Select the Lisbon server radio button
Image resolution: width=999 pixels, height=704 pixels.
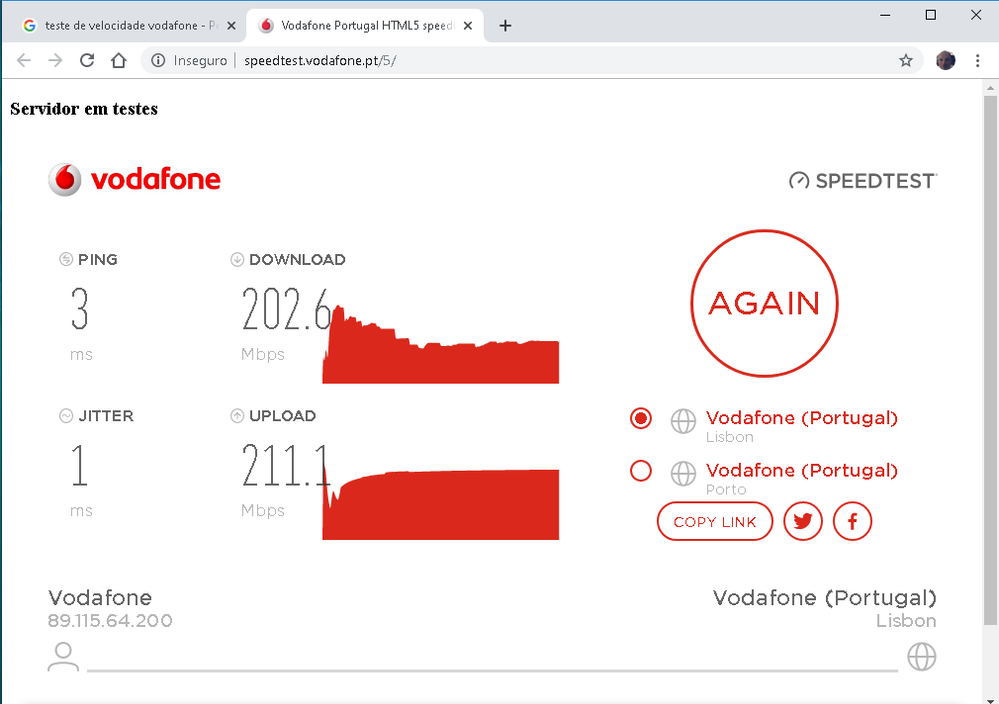pos(641,418)
